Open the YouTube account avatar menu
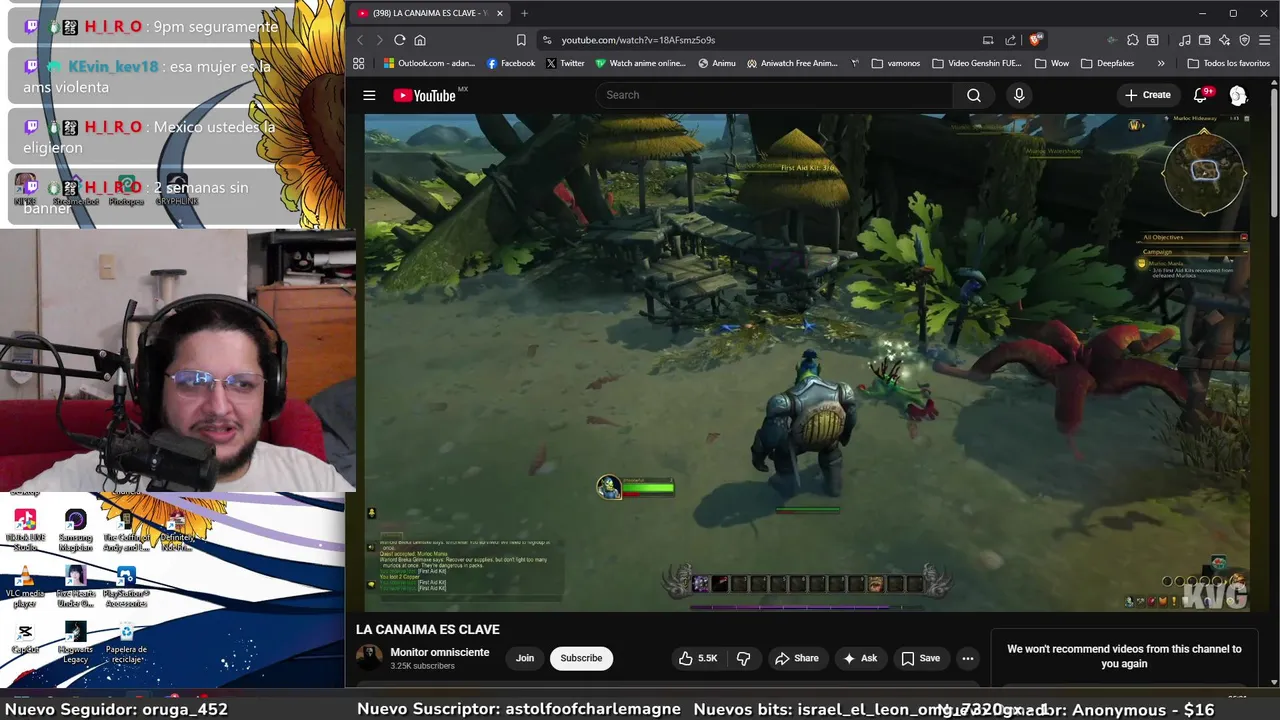 tap(1238, 95)
